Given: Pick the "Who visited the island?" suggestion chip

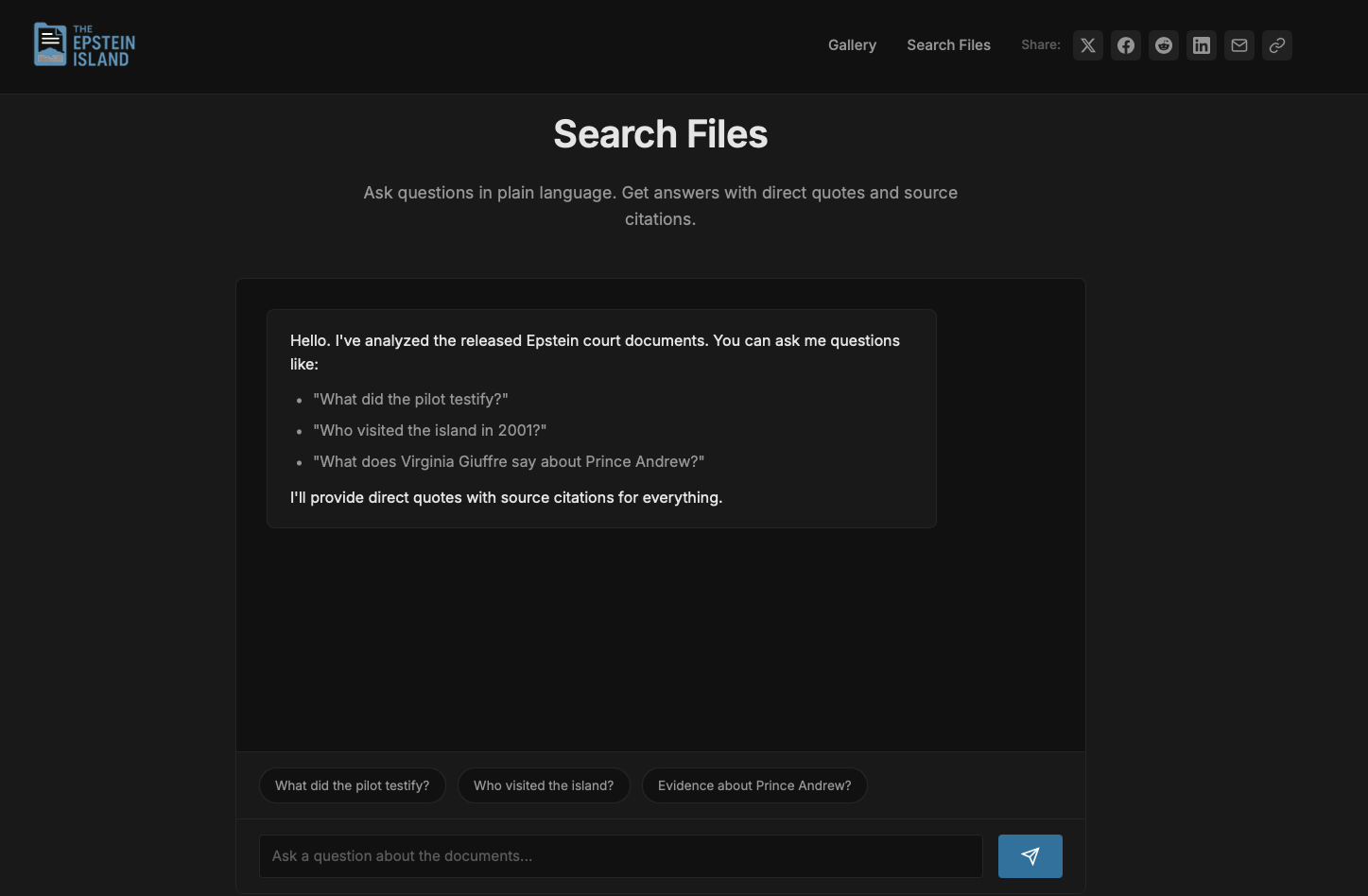Looking at the screenshot, I should pyautogui.click(x=544, y=785).
